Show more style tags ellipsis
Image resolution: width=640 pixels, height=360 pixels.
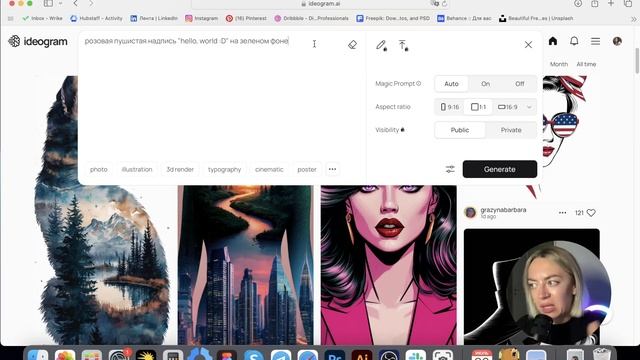coord(332,169)
